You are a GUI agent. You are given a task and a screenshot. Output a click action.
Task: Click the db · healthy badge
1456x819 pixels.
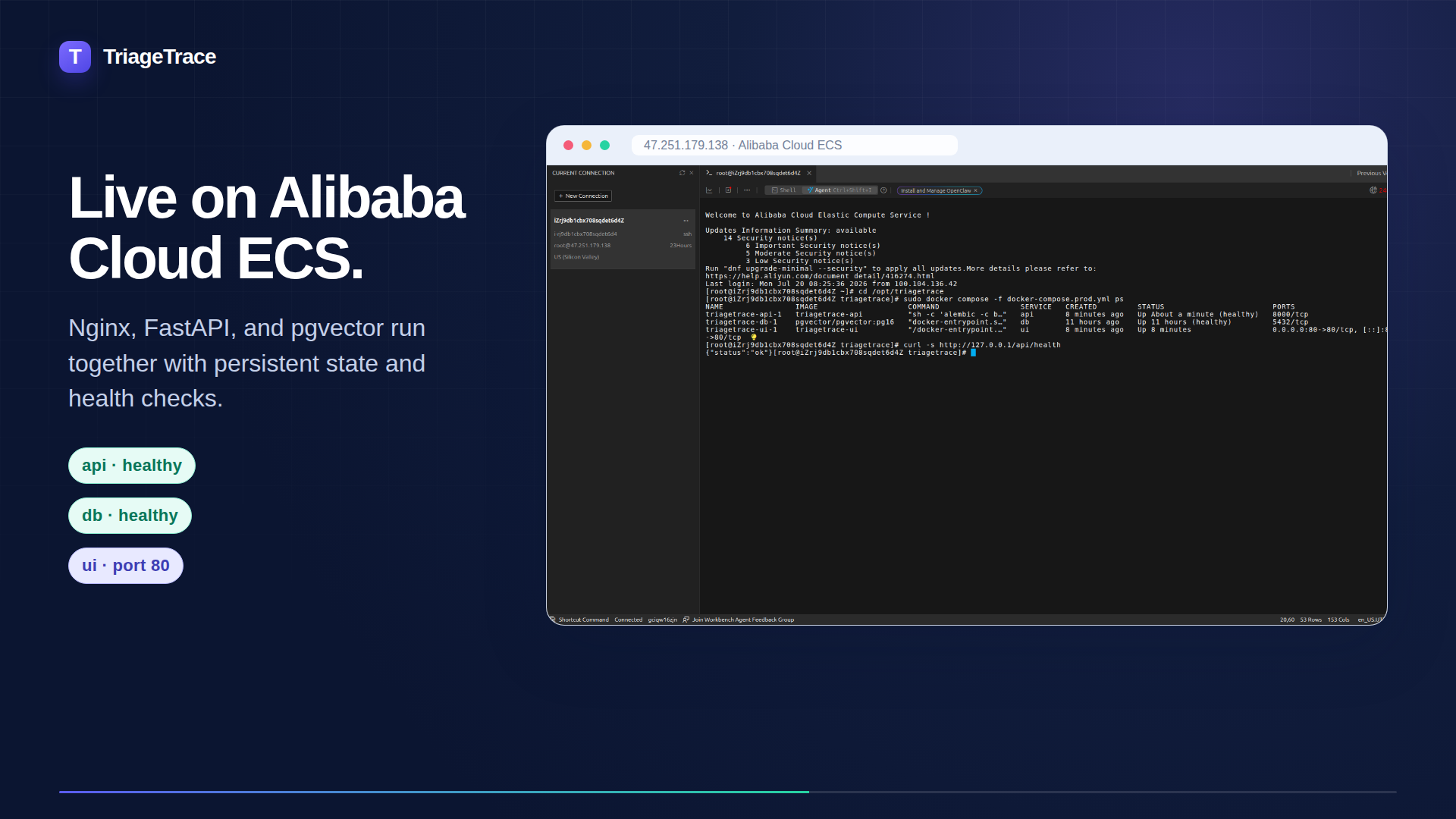[x=130, y=516]
